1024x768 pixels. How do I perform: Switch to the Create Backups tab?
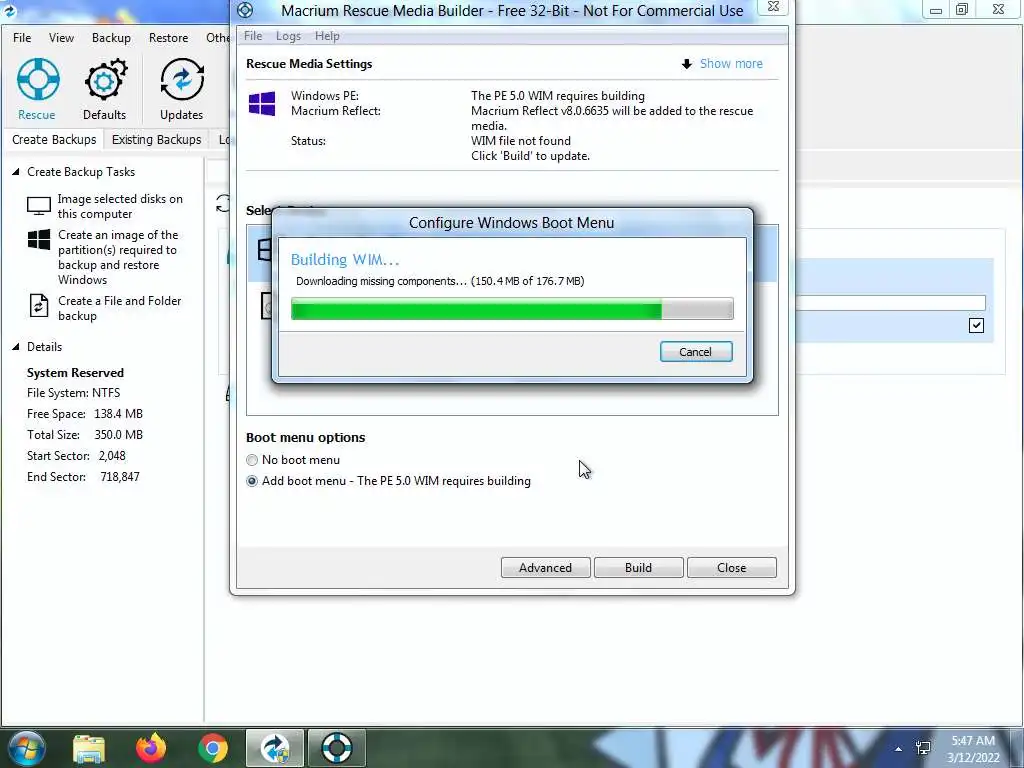[54, 140]
